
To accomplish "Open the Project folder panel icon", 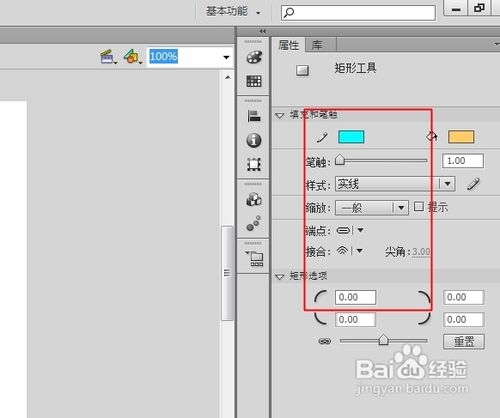I will [x=255, y=258].
